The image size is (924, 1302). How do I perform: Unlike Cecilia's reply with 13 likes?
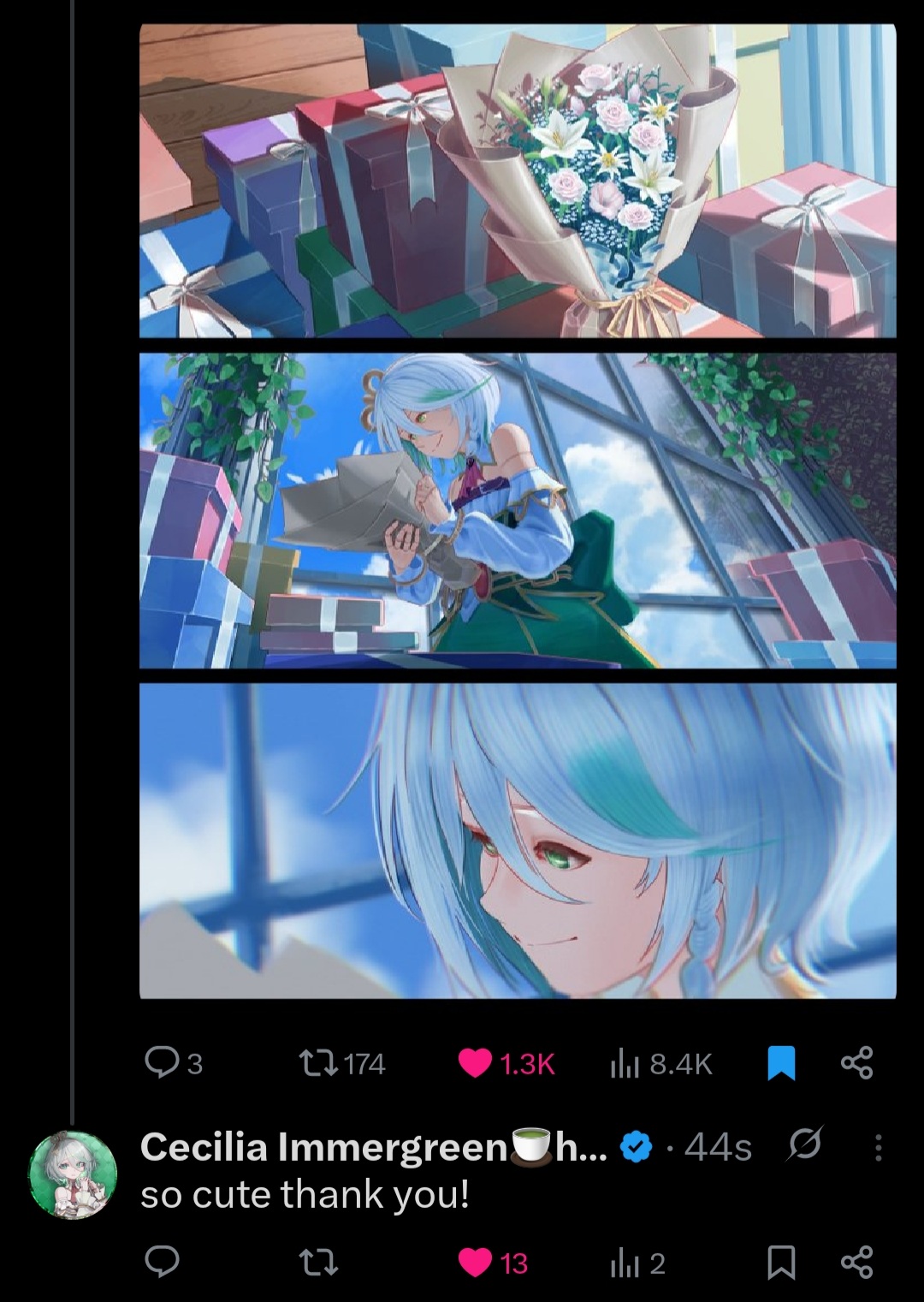(494, 1263)
